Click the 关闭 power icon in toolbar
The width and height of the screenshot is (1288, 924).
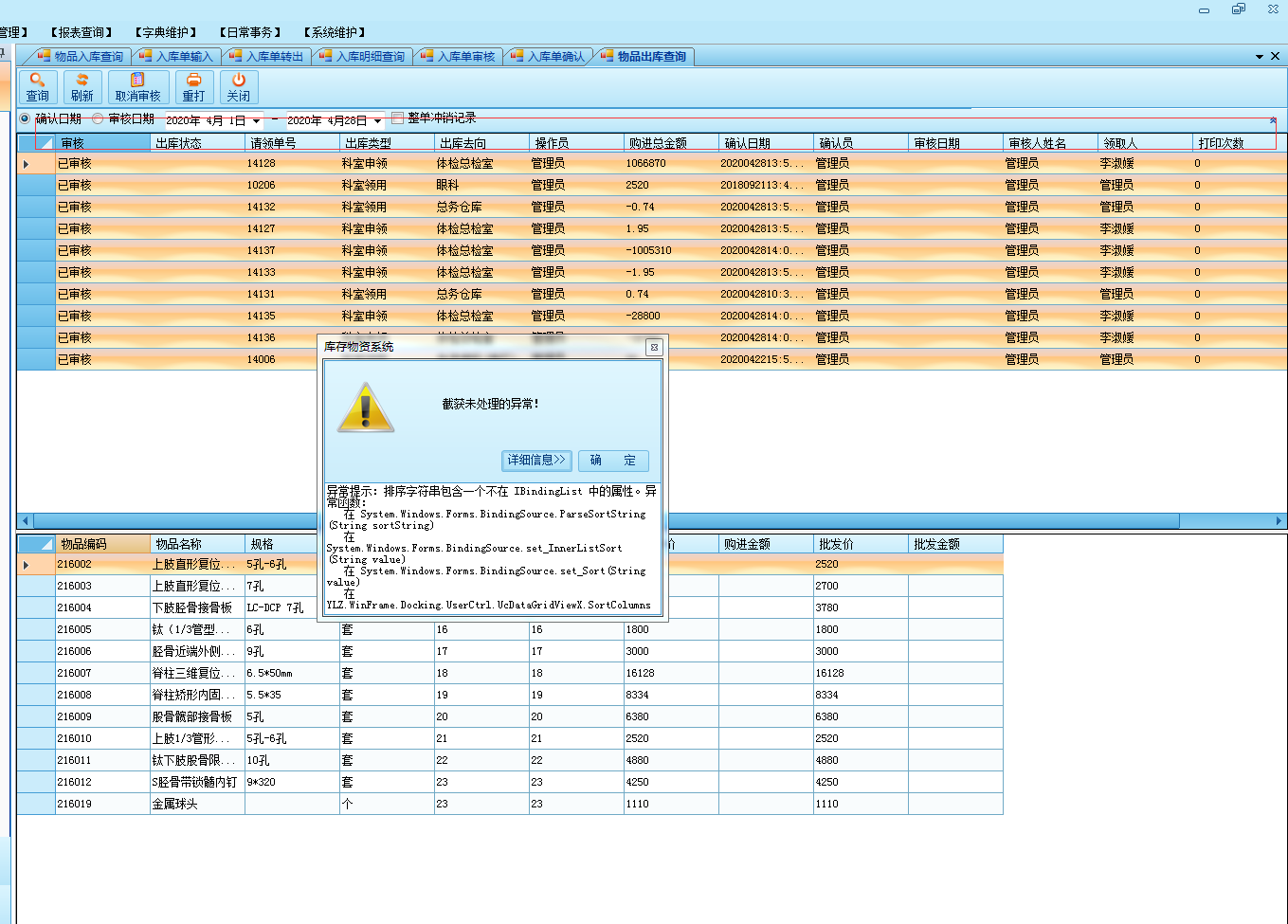tap(239, 82)
